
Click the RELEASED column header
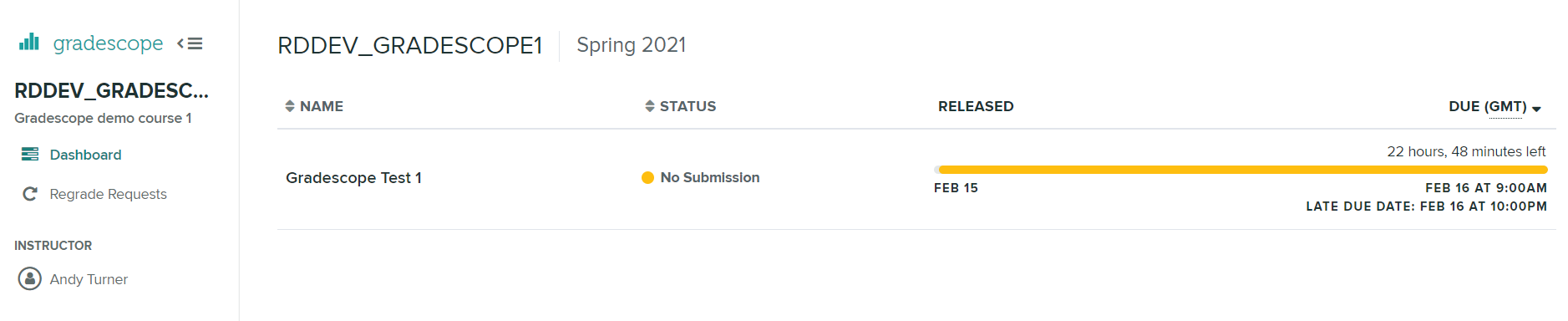[976, 106]
